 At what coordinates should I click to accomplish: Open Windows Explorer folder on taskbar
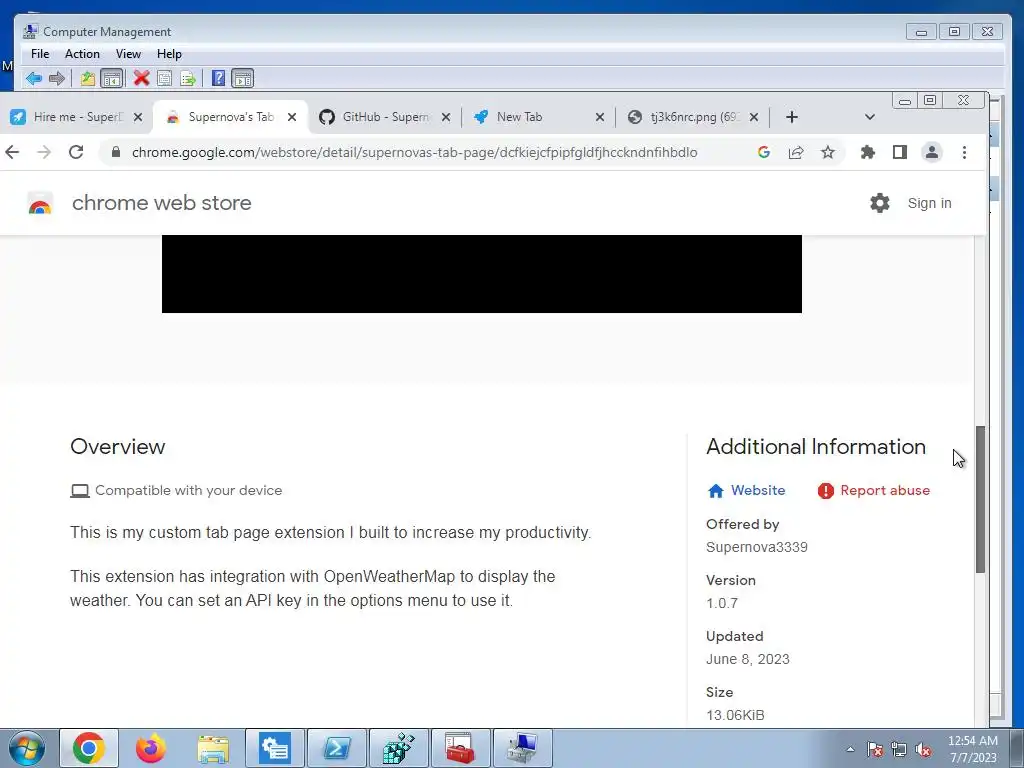coord(213,748)
